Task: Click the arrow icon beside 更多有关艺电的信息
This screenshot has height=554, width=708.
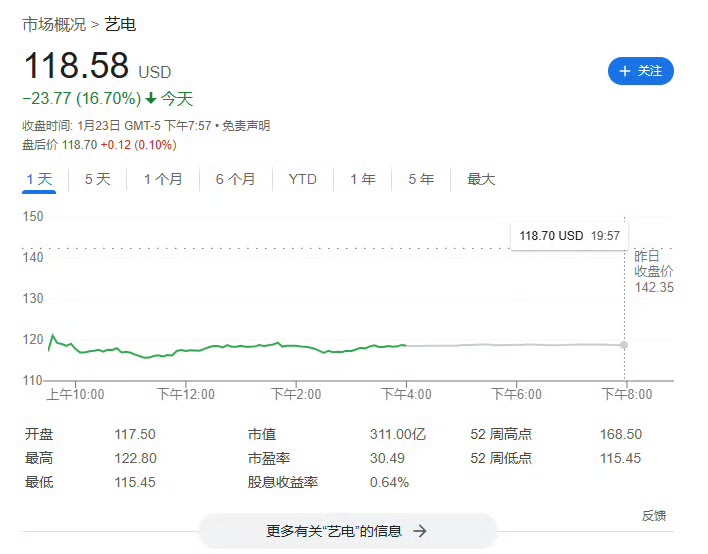Action: click(x=419, y=531)
